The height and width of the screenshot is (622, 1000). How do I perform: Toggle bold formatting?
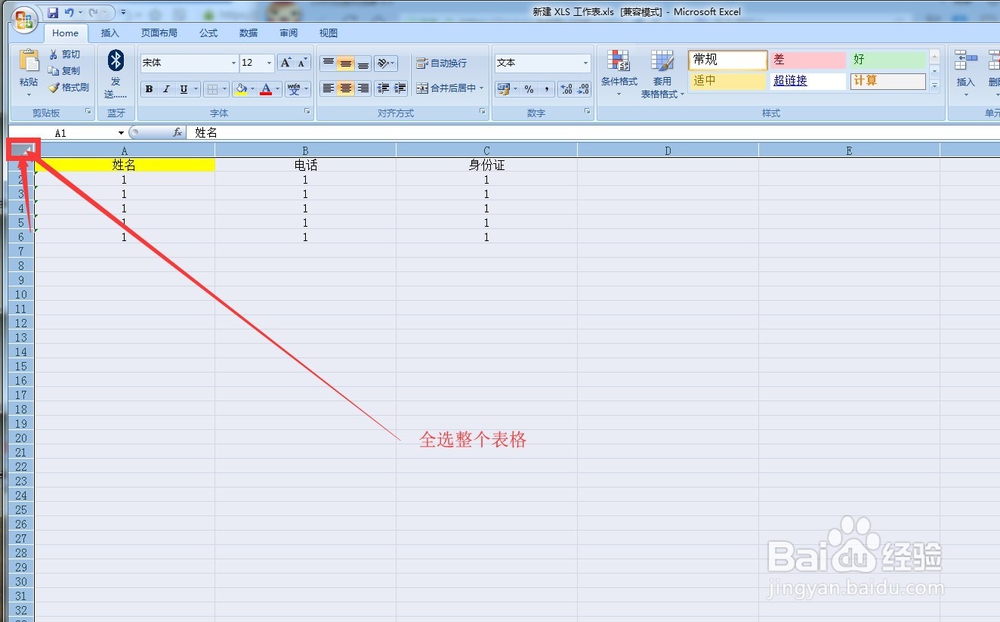click(149, 89)
